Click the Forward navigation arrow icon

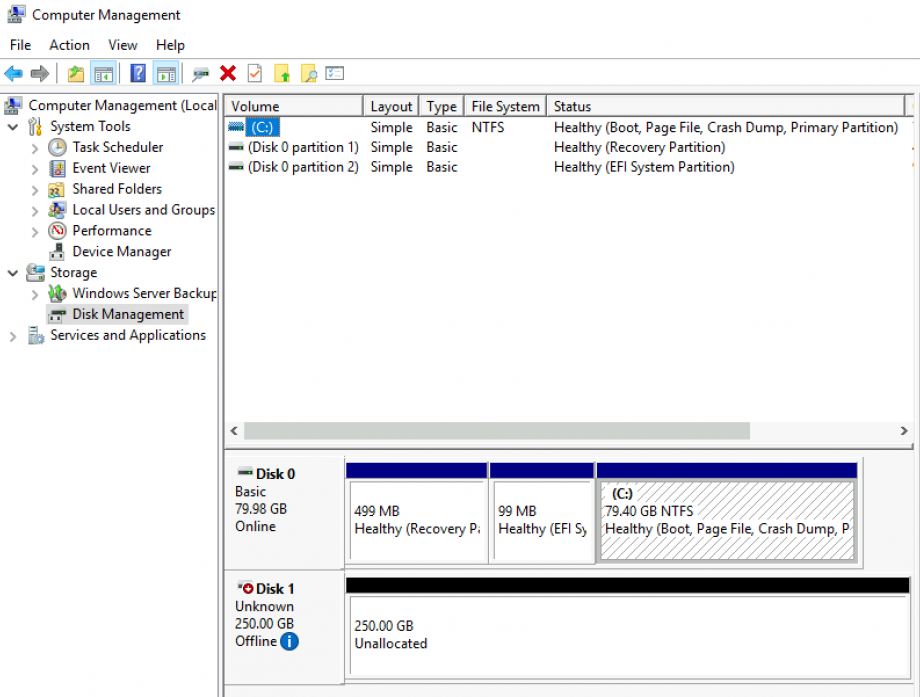38,72
